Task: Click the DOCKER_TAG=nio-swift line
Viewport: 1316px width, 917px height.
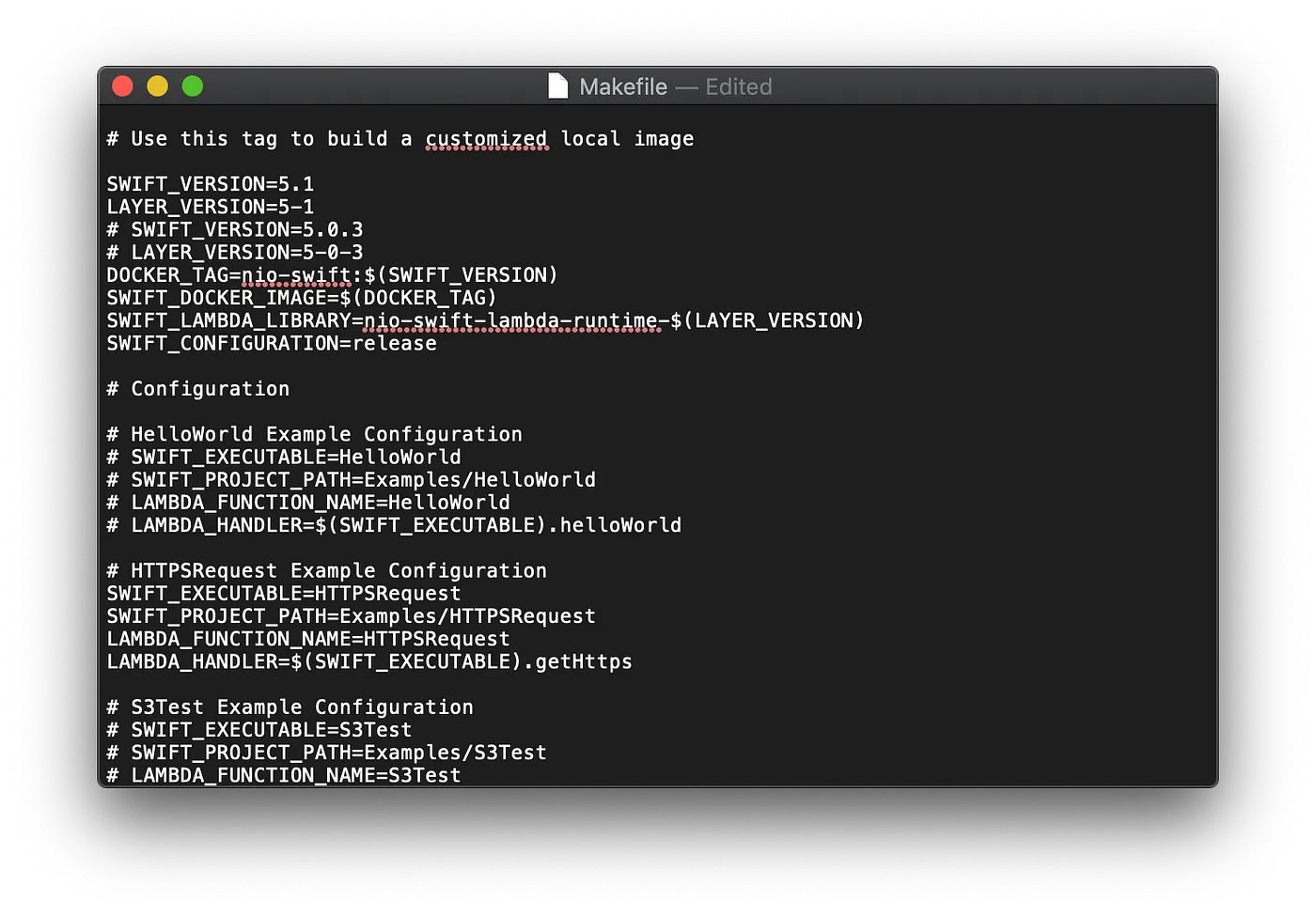Action: click(x=333, y=275)
